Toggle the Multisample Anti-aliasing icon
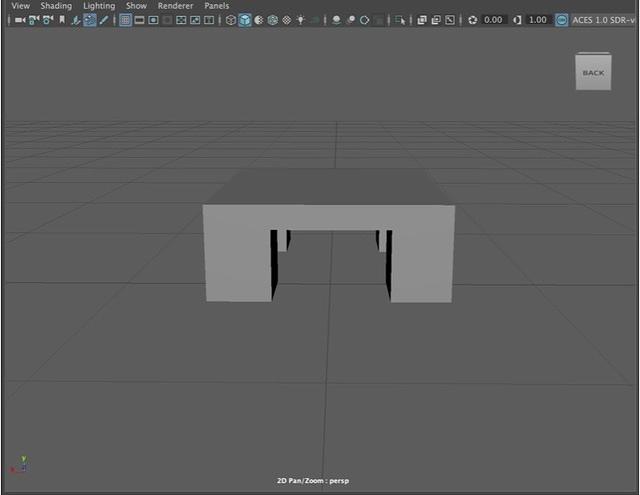 [x=364, y=20]
